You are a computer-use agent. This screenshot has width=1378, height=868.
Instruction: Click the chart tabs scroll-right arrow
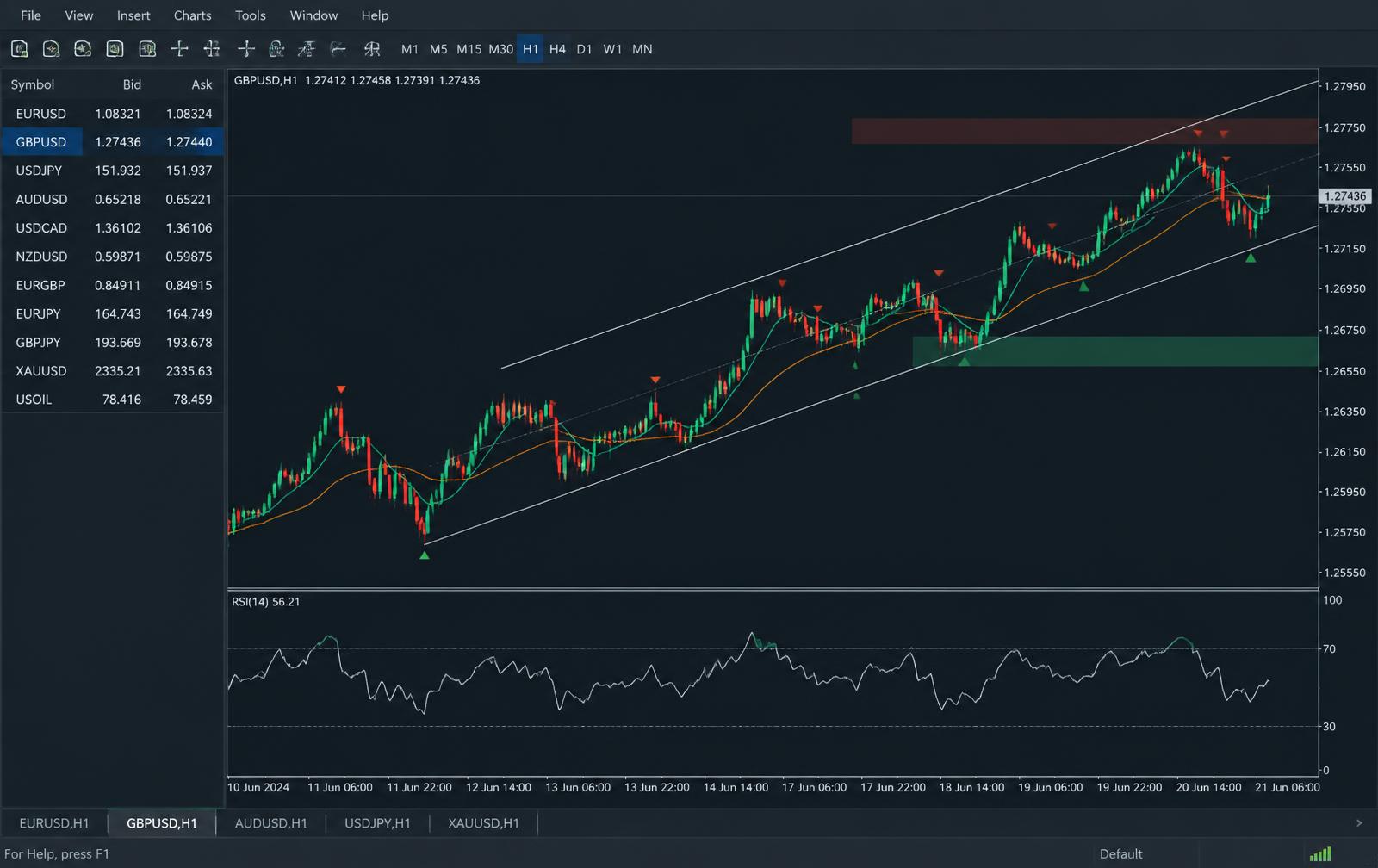[x=1359, y=823]
